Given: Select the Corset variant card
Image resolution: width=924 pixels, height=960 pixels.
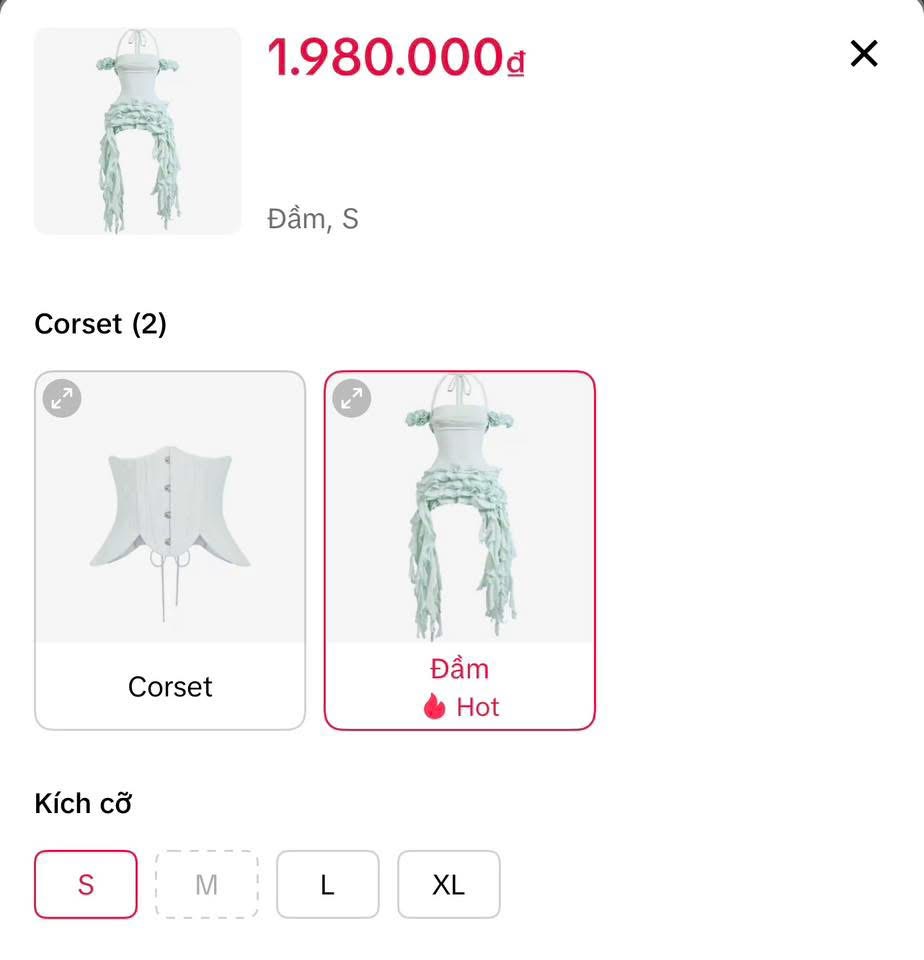Looking at the screenshot, I should pyautogui.click(x=170, y=550).
